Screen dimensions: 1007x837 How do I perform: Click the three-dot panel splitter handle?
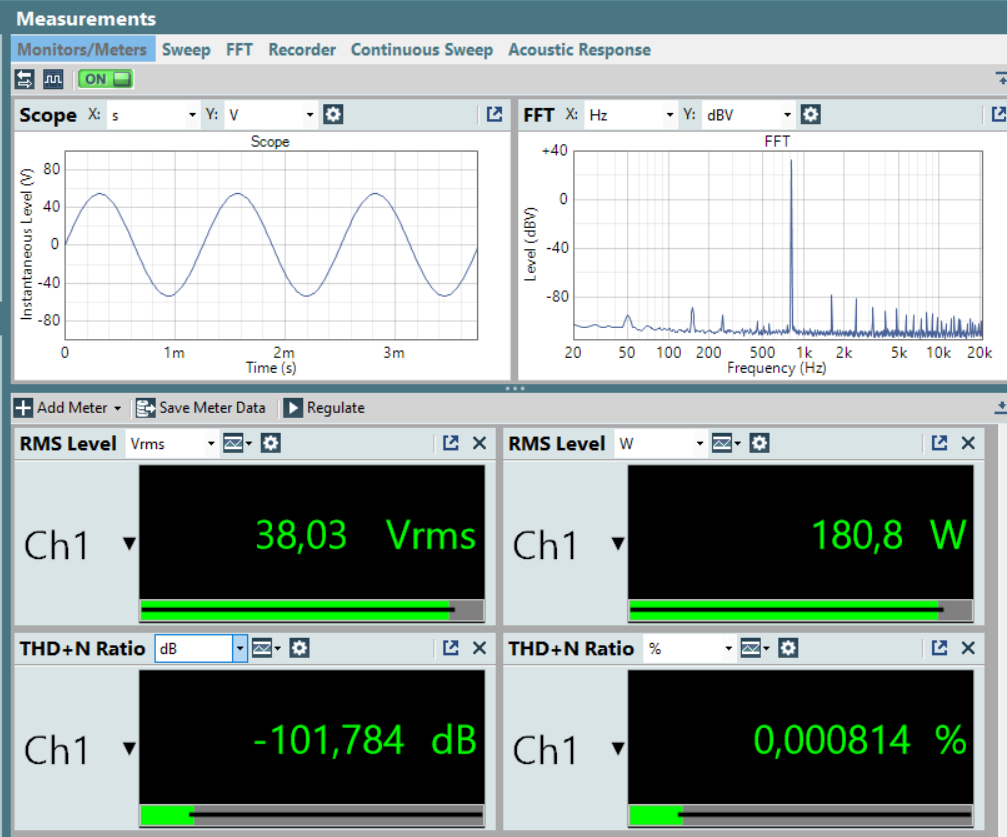coord(515,389)
